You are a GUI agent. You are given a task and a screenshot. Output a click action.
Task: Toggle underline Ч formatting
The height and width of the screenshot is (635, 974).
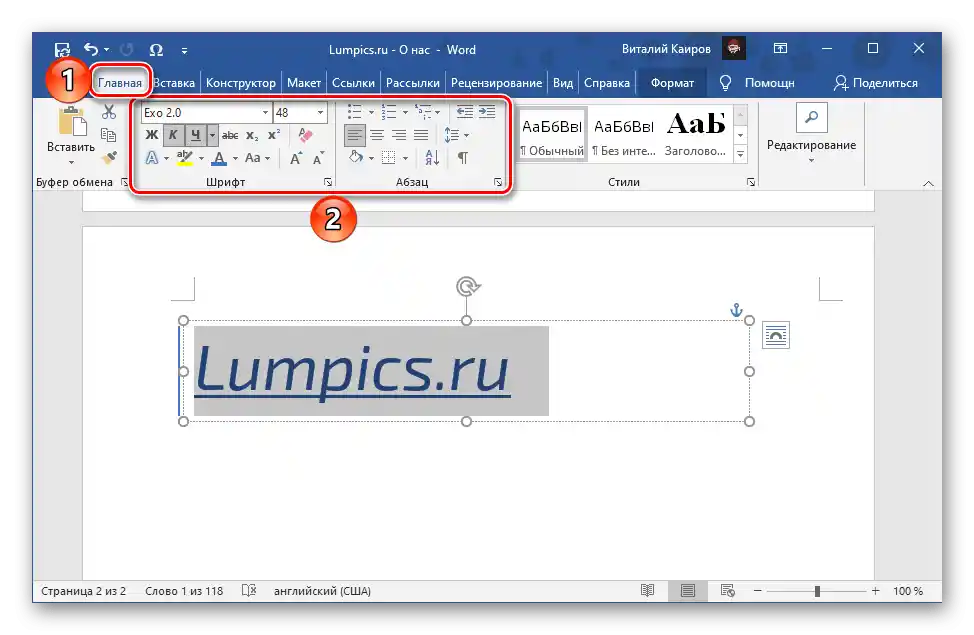click(x=195, y=135)
